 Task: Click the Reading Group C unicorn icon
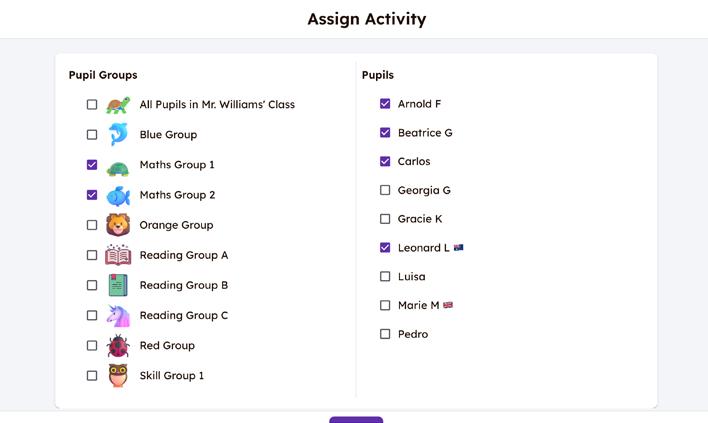(x=118, y=315)
